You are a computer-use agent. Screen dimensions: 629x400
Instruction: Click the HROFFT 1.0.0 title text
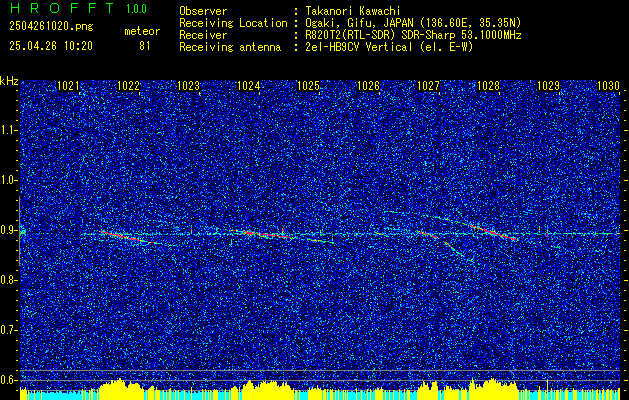coord(78,8)
